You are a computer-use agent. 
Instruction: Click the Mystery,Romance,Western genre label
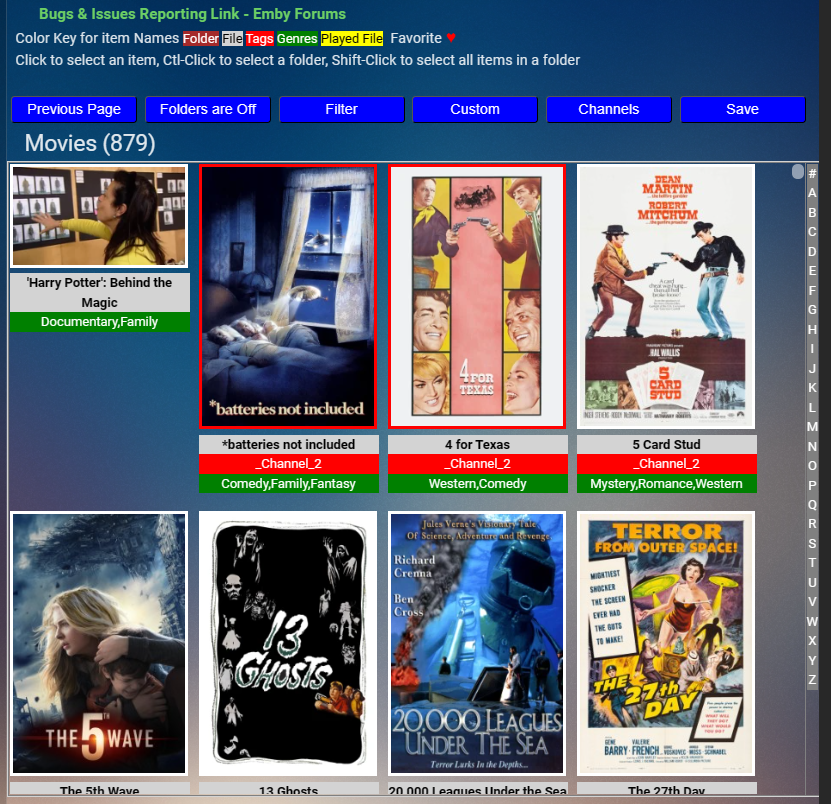coord(667,483)
